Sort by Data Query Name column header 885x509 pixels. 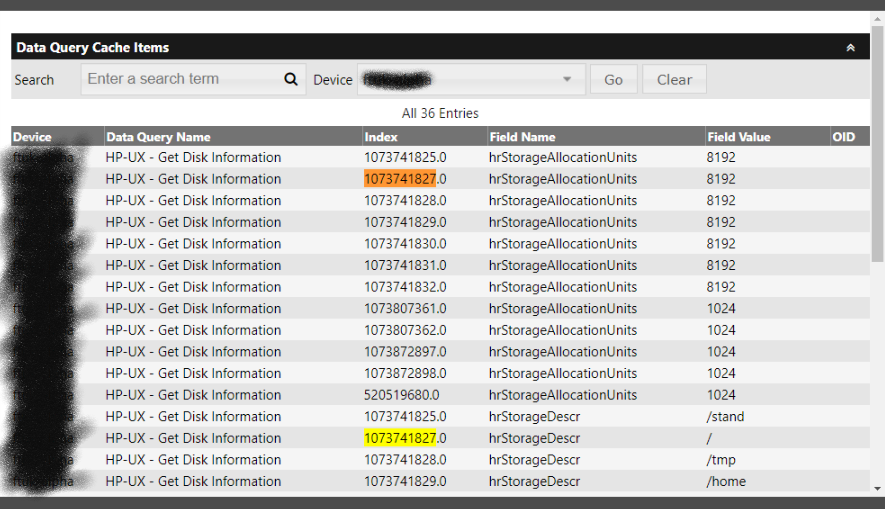tap(158, 137)
